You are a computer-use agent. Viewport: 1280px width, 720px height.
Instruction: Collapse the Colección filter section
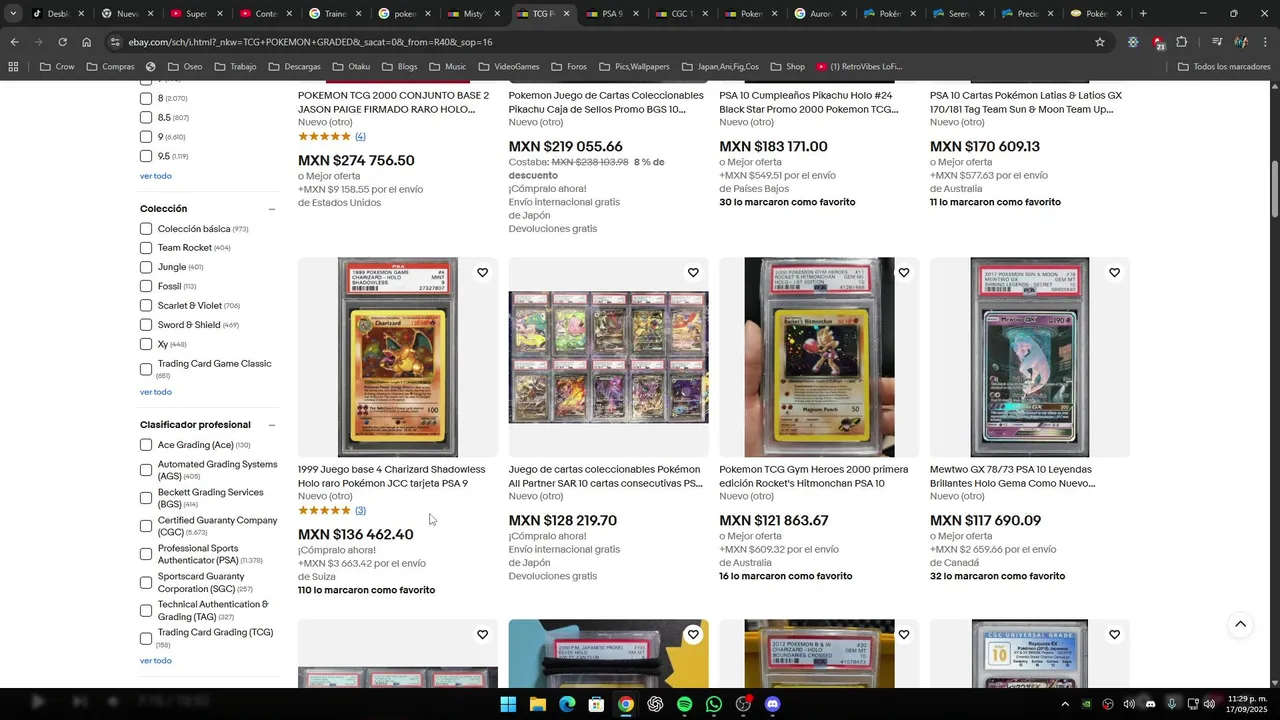pyautogui.click(x=272, y=209)
